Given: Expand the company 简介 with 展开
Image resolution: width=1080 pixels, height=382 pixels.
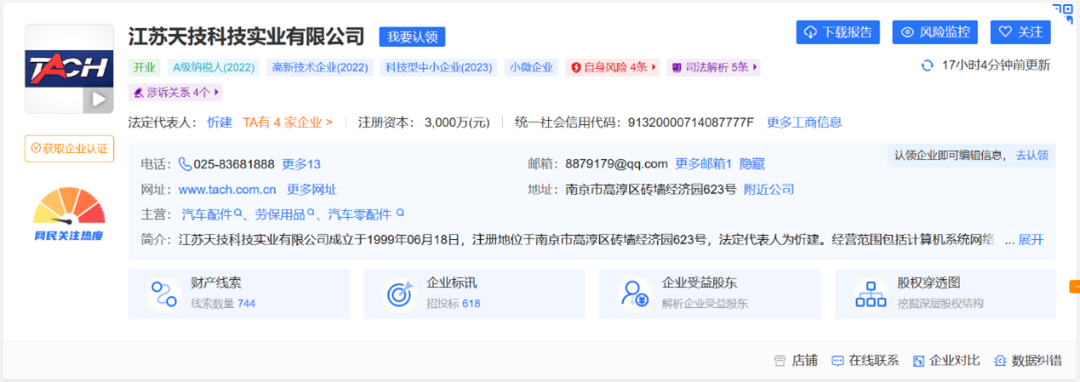Looking at the screenshot, I should tap(1031, 240).
